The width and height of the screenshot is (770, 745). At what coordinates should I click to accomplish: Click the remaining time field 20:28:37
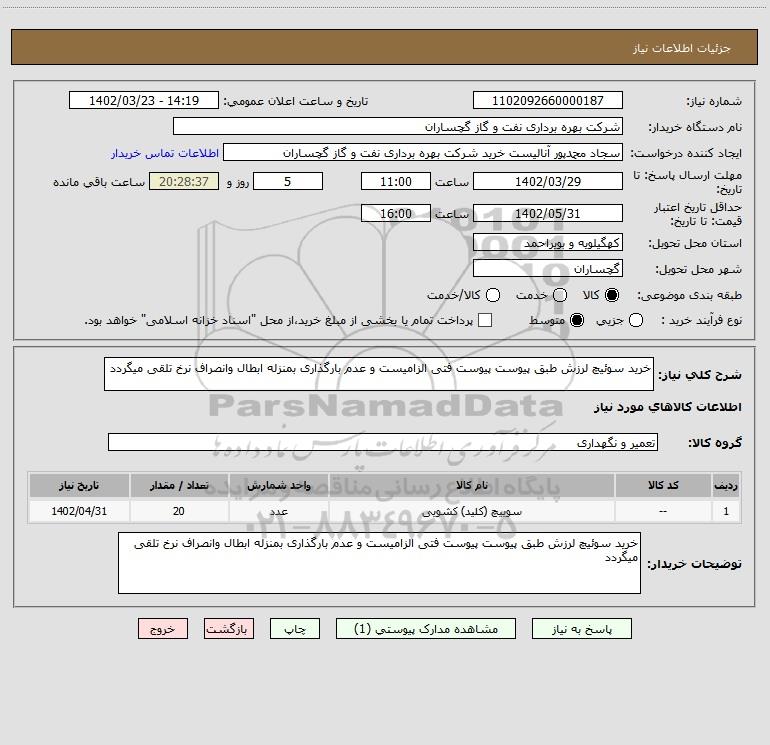(x=184, y=181)
